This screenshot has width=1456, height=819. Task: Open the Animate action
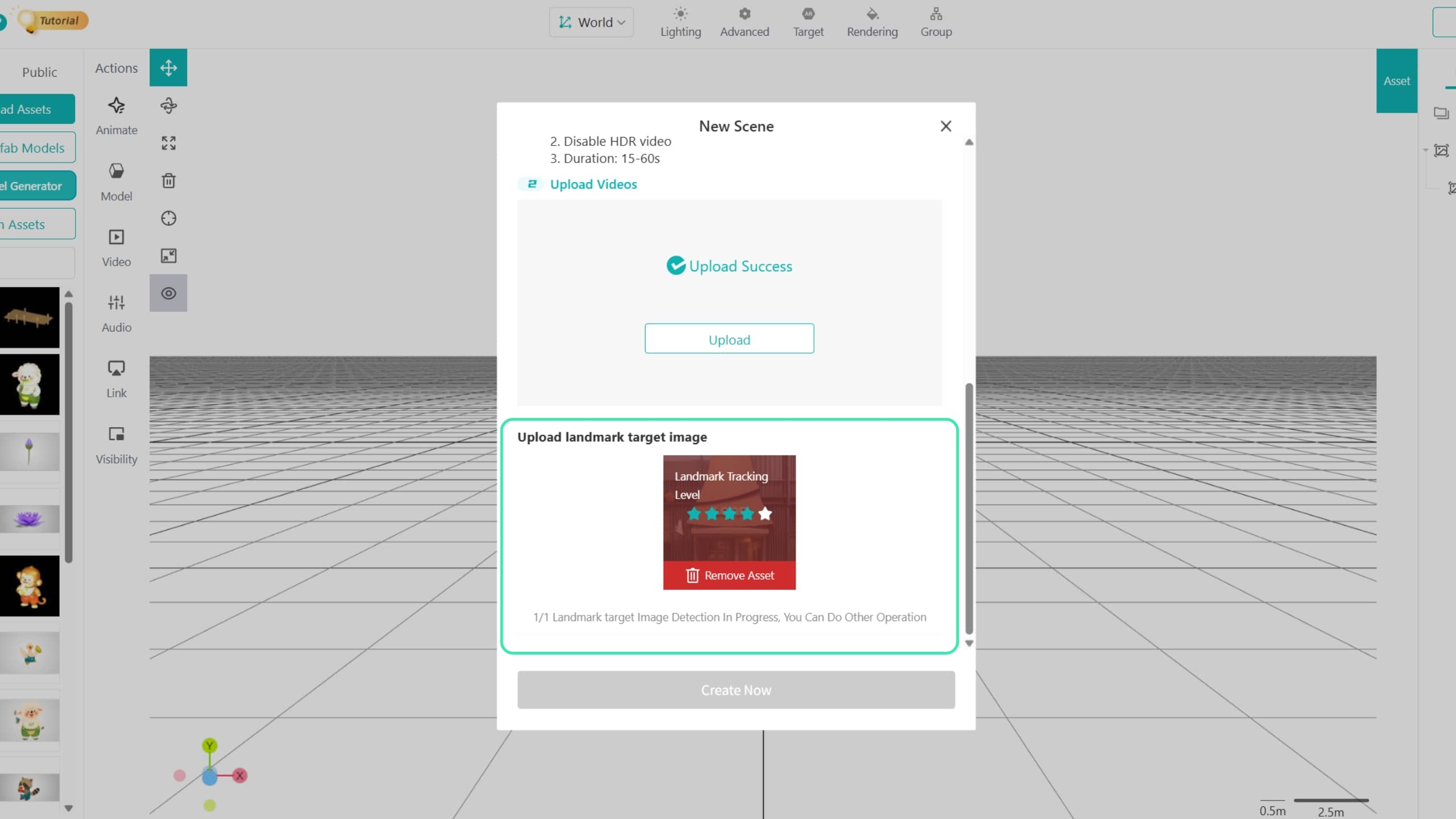click(117, 116)
